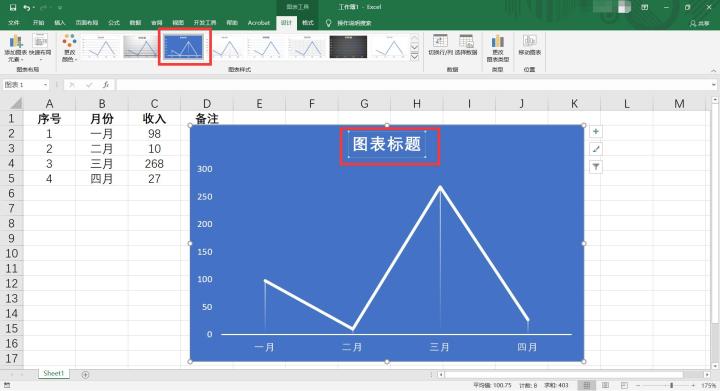This screenshot has width=720, height=391.
Task: Switch to Normal view in status bar
Action: coord(586,385)
